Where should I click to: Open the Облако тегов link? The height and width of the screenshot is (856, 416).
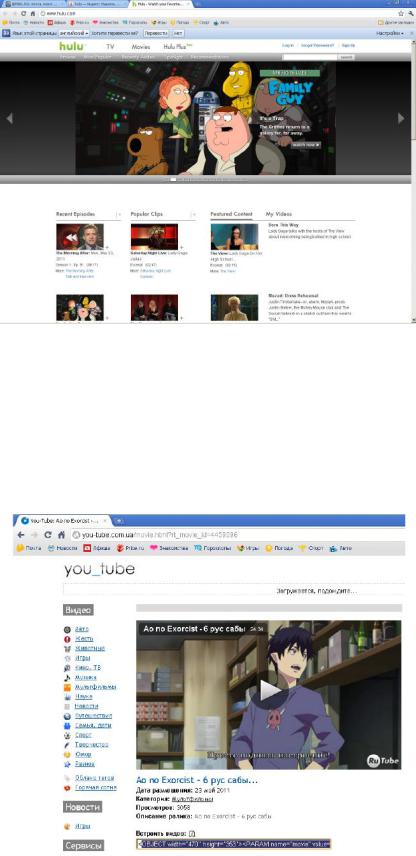pos(94,778)
